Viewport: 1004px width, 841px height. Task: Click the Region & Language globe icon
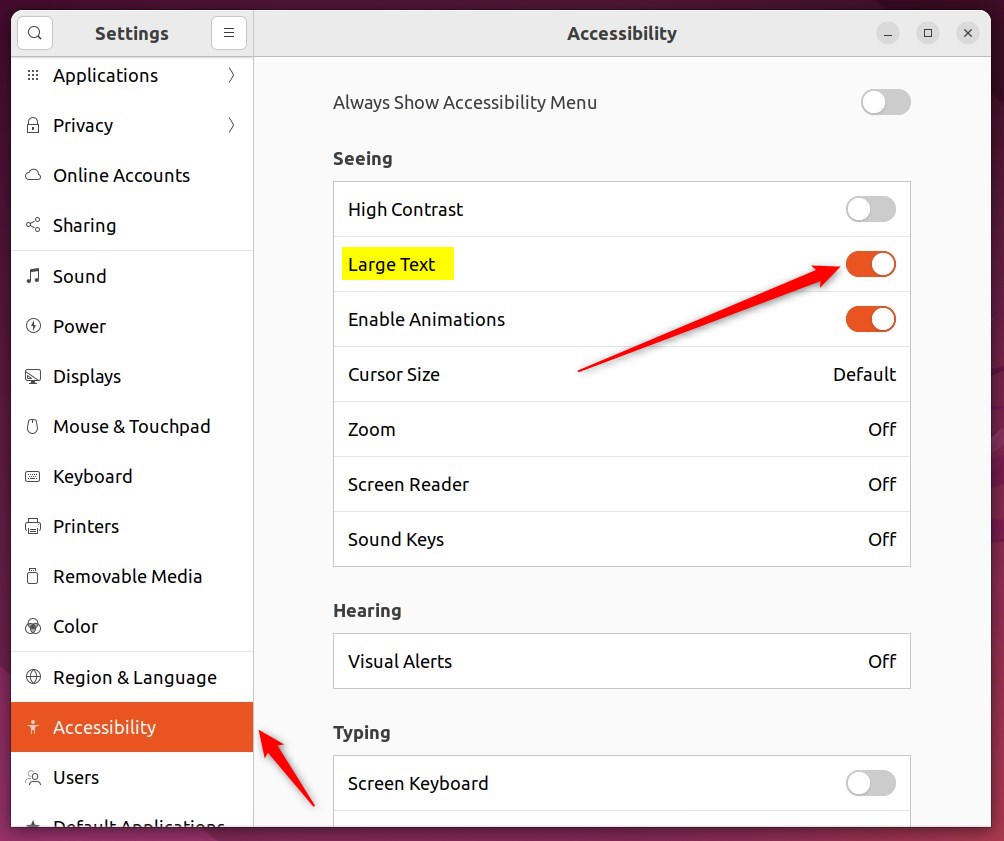coord(34,677)
